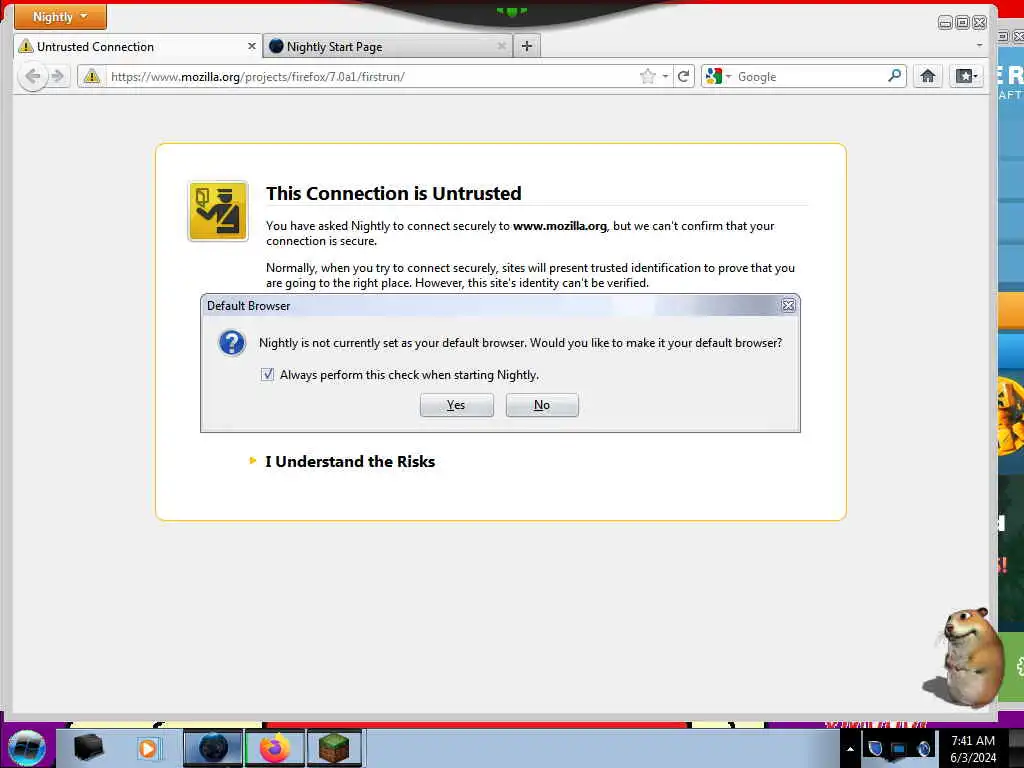
Task: Select the Untrusted Connection tab
Action: pos(137,46)
